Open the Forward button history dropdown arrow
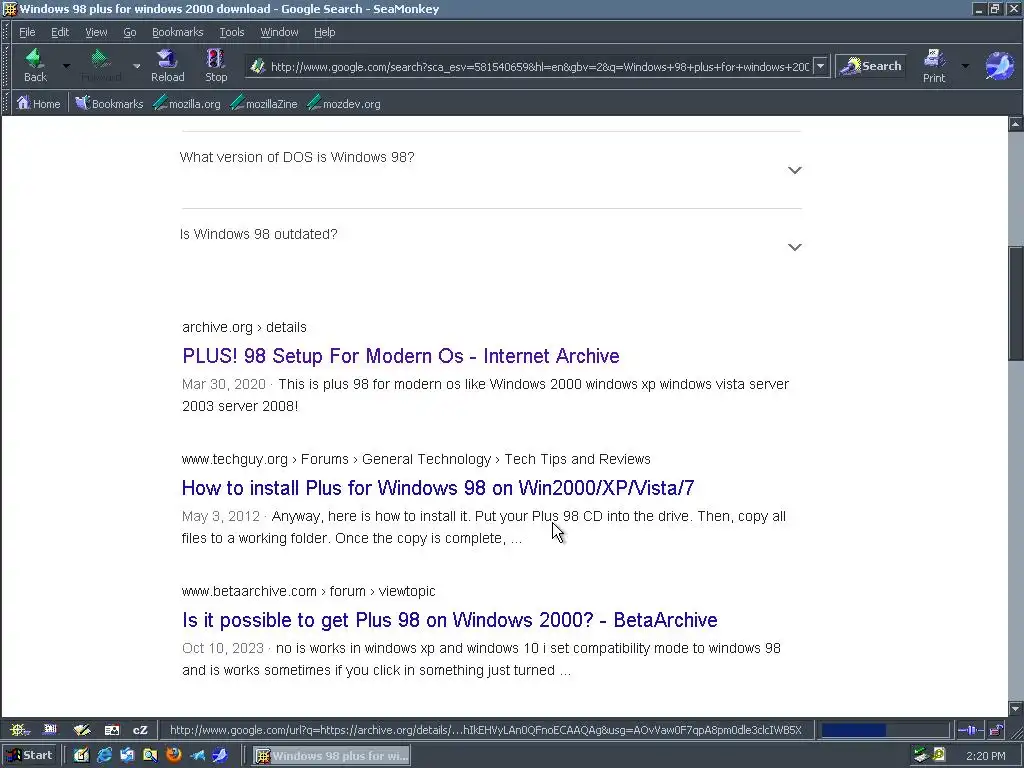This screenshot has height=768, width=1024. (x=136, y=66)
